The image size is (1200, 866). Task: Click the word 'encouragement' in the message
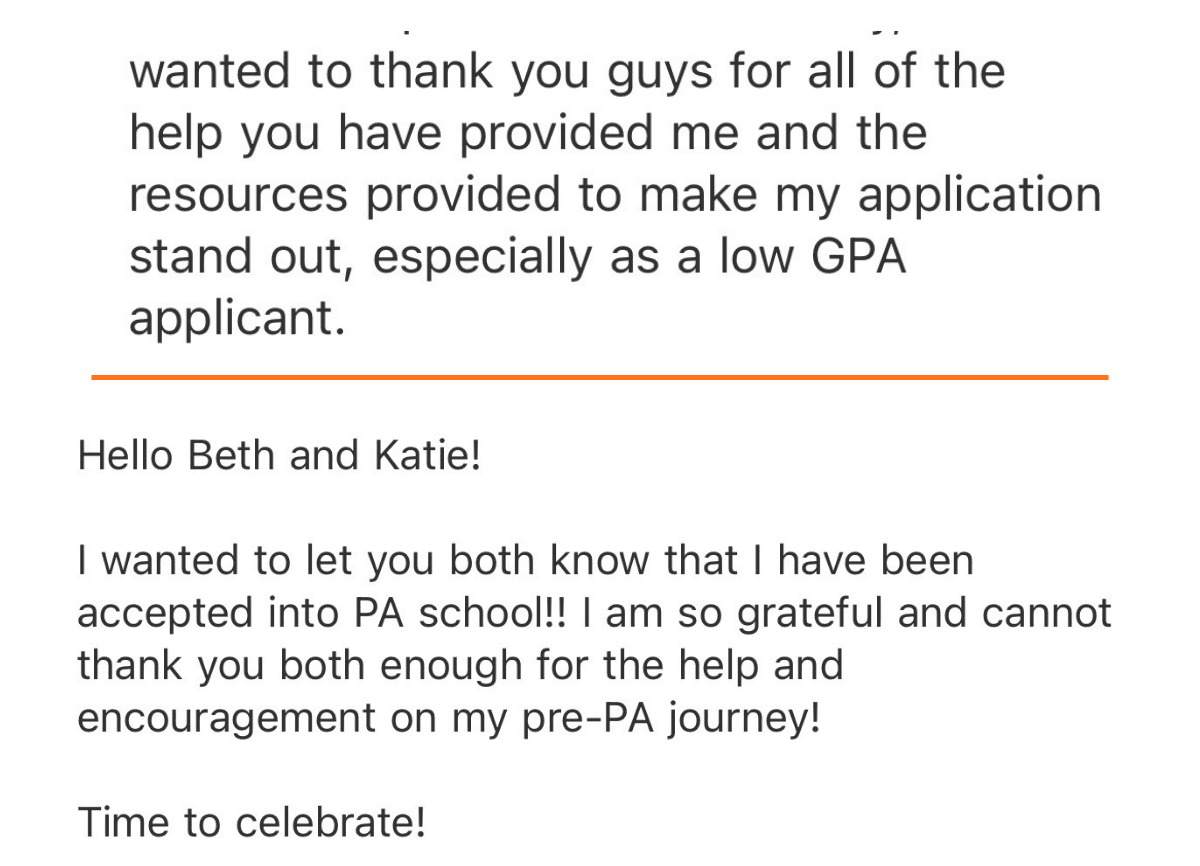tap(226, 720)
